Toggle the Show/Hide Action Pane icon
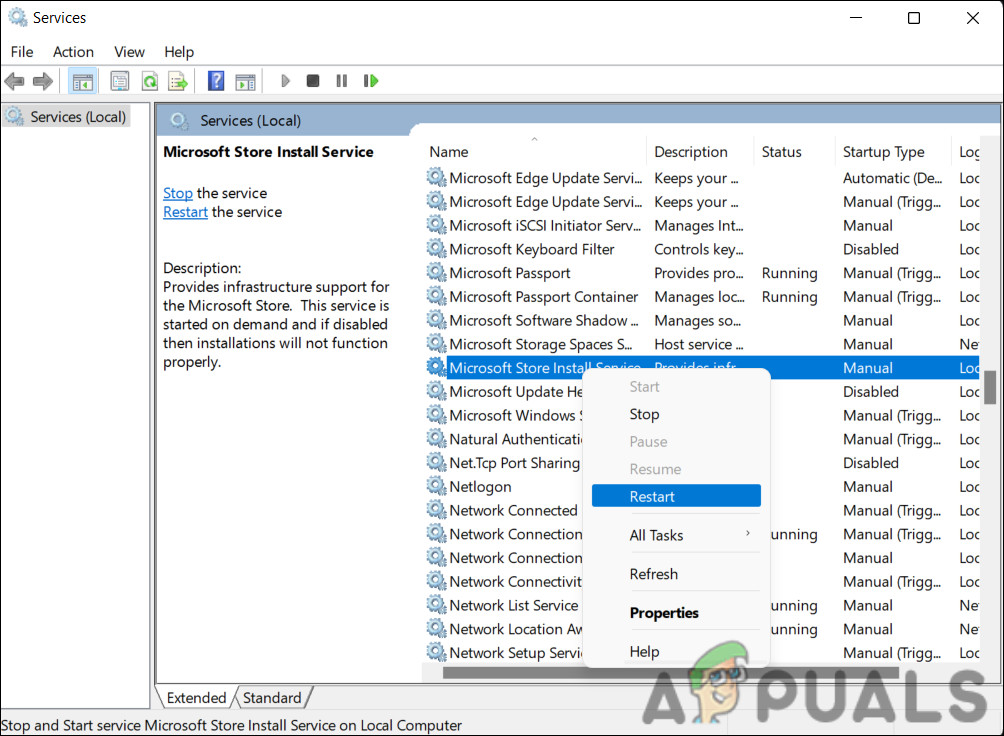 point(245,81)
